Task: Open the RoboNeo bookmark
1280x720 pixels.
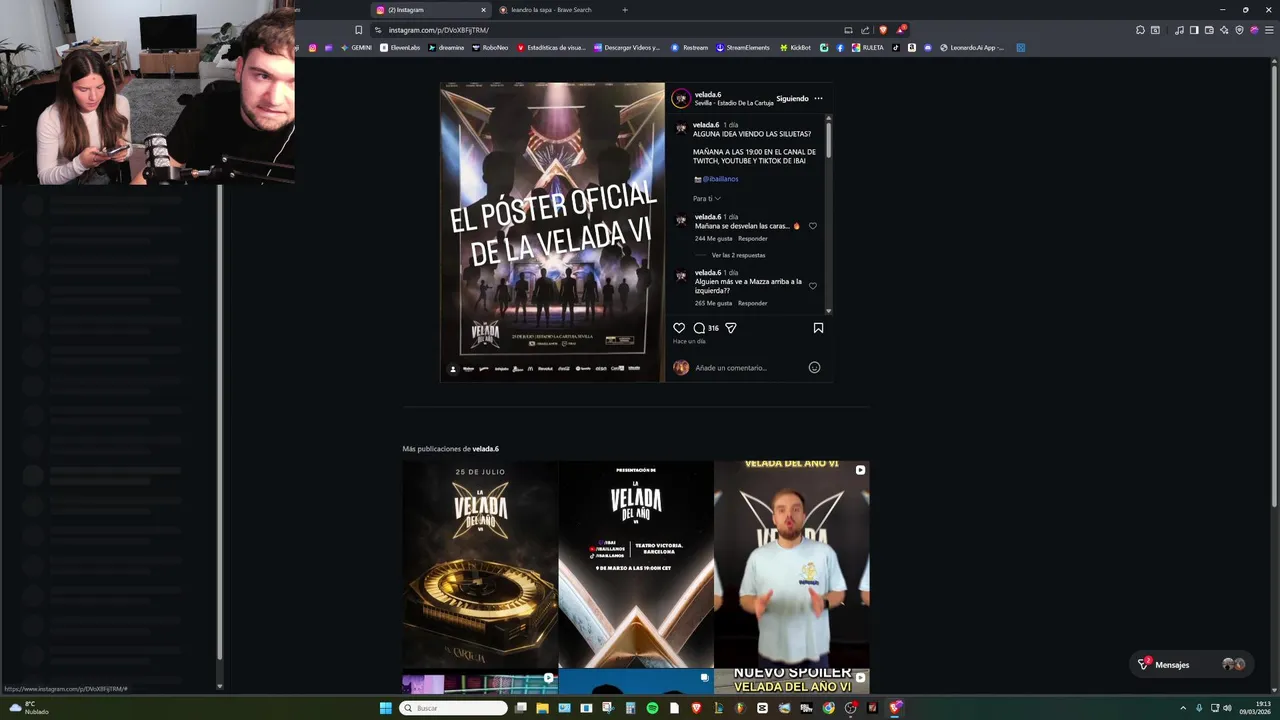Action: pos(490,47)
